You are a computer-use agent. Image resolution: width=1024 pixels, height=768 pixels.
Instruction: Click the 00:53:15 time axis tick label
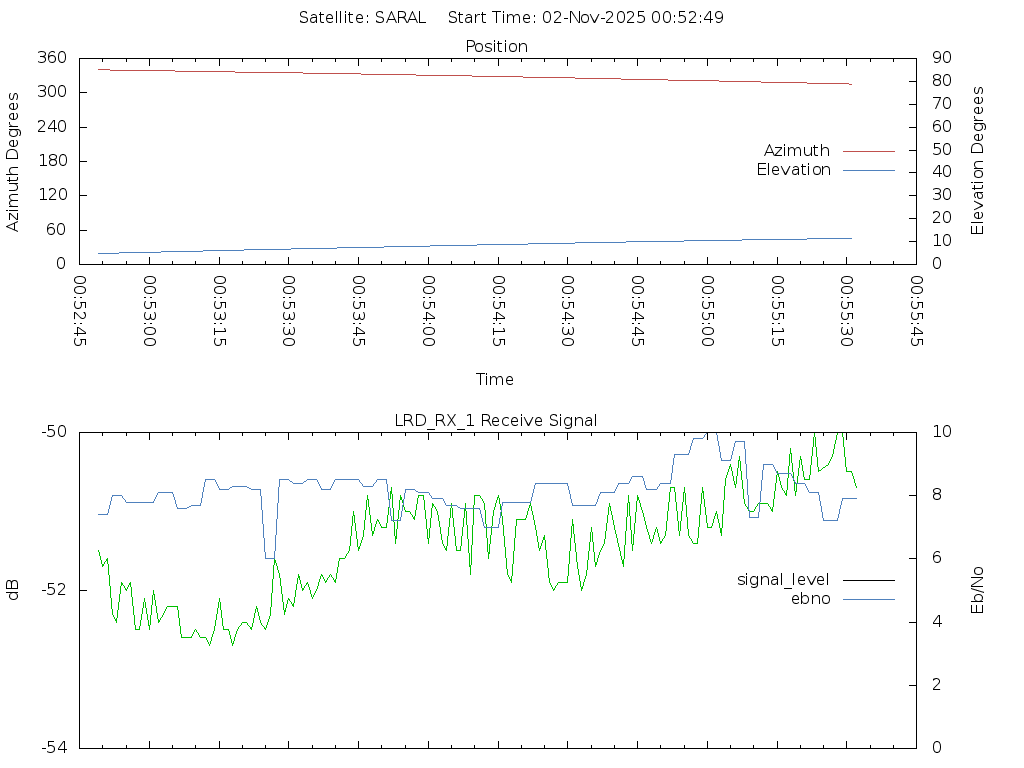click(x=219, y=311)
